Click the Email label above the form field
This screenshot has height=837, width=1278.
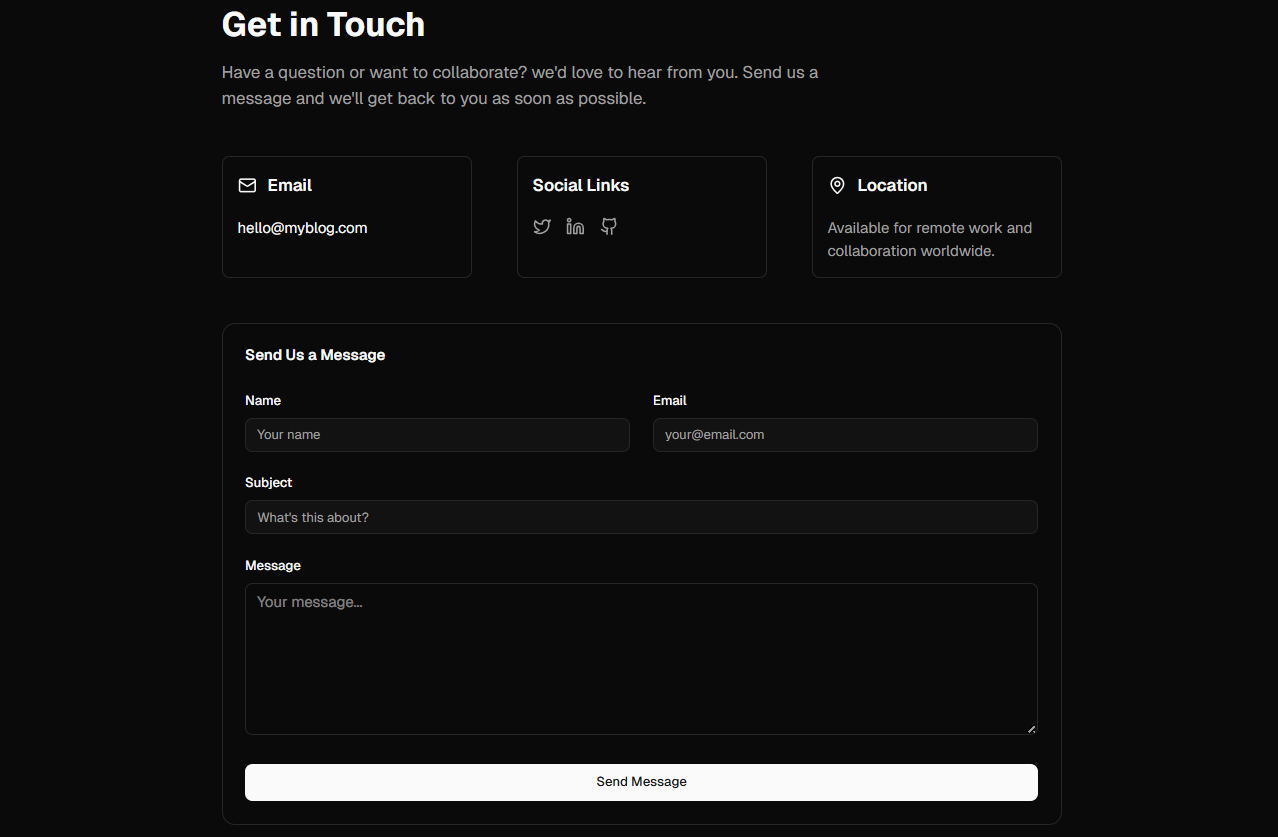670,400
